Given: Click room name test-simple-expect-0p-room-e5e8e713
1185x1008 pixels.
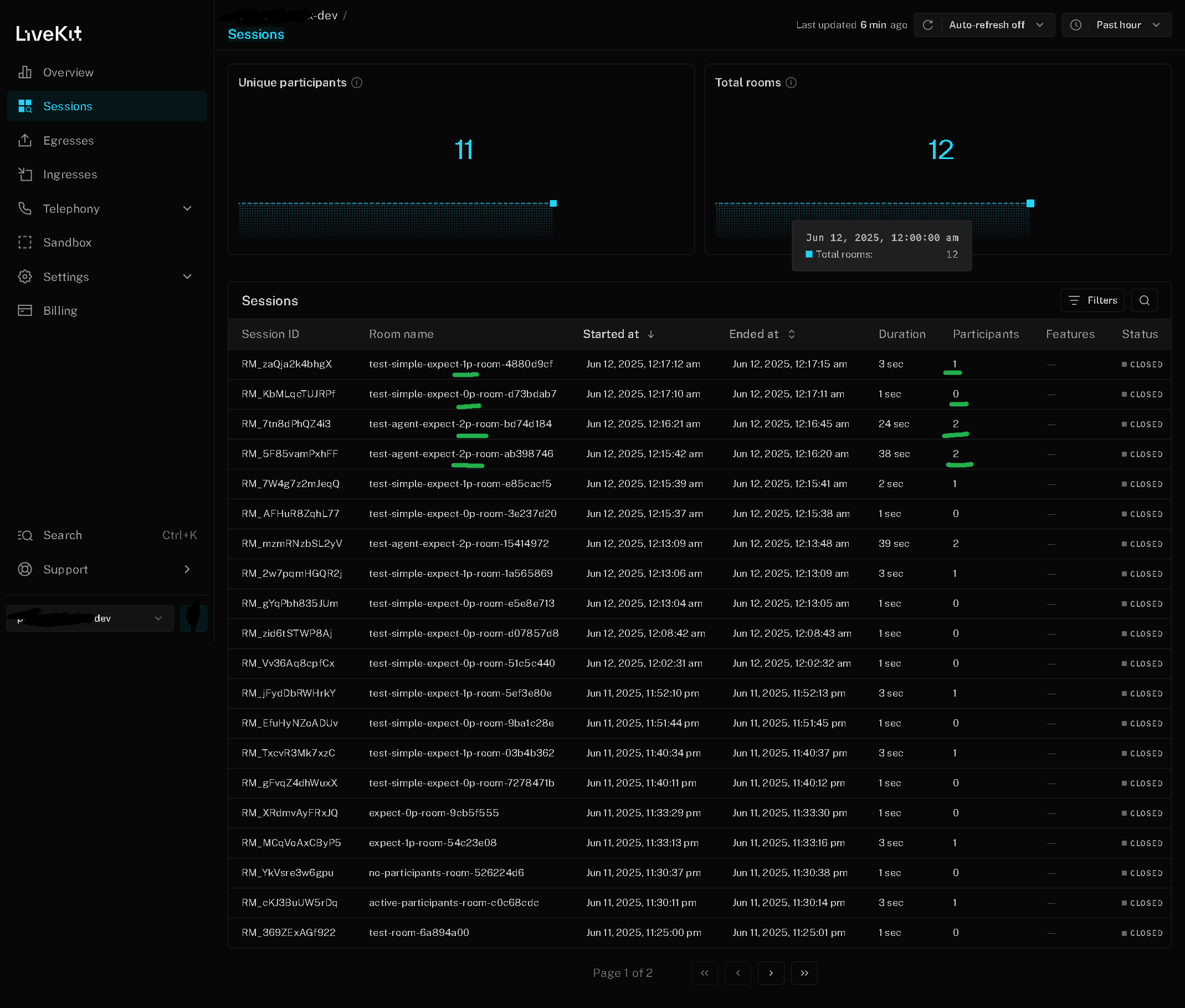Looking at the screenshot, I should [x=461, y=603].
